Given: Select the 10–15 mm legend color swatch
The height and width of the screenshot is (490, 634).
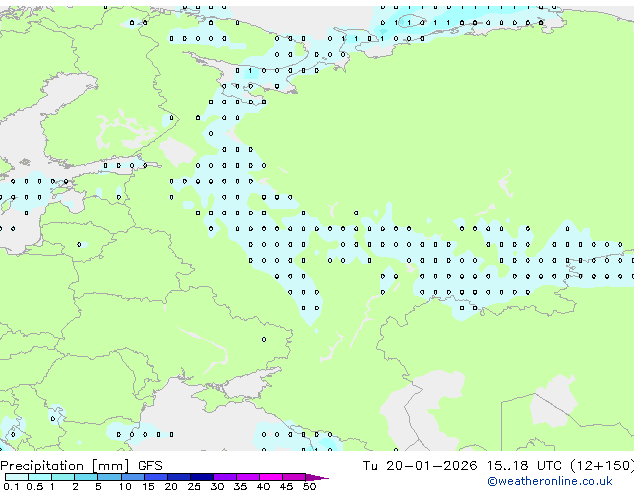Looking at the screenshot, I should point(132,477).
